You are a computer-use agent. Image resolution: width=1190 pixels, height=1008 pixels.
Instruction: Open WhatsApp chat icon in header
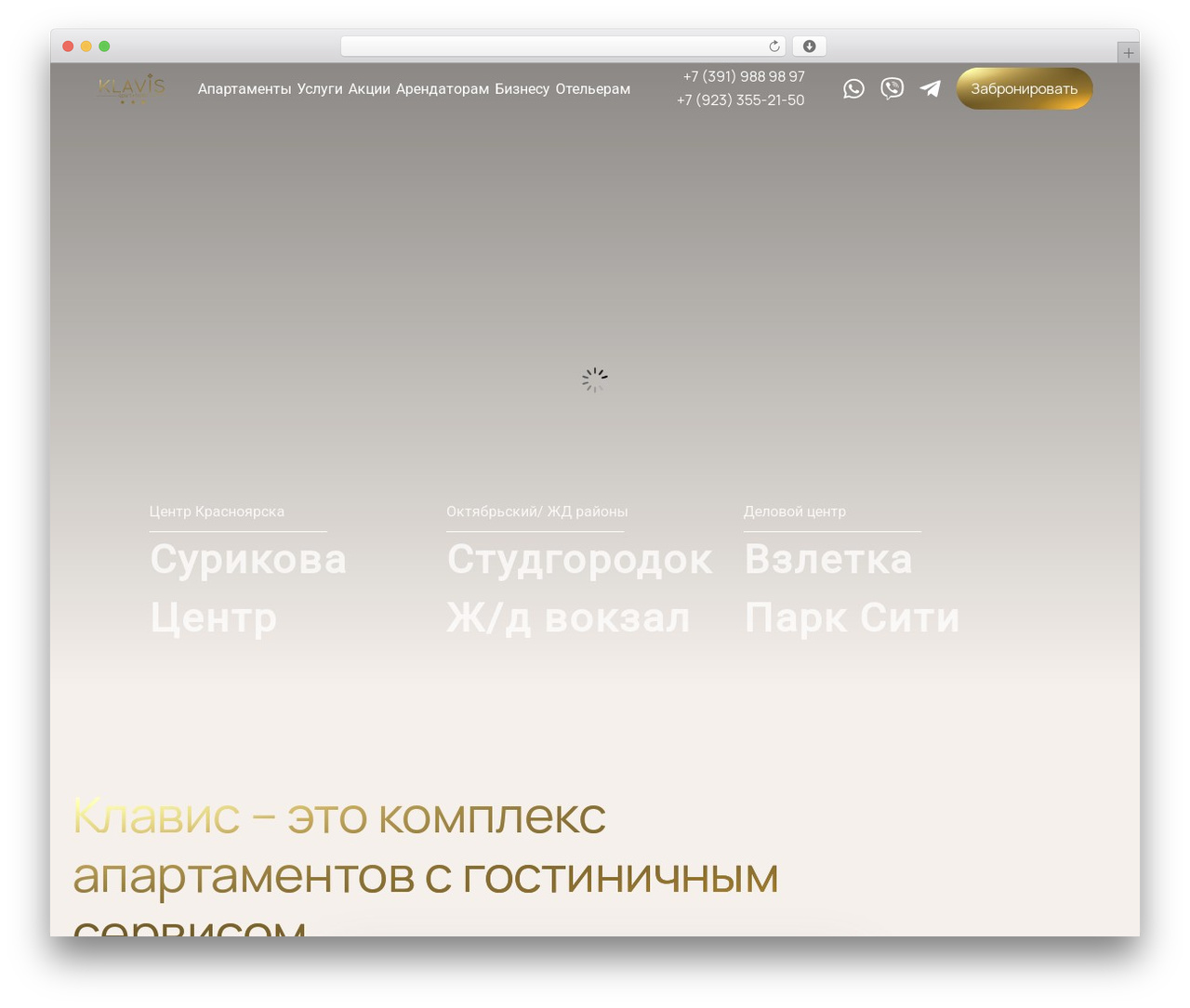(853, 88)
